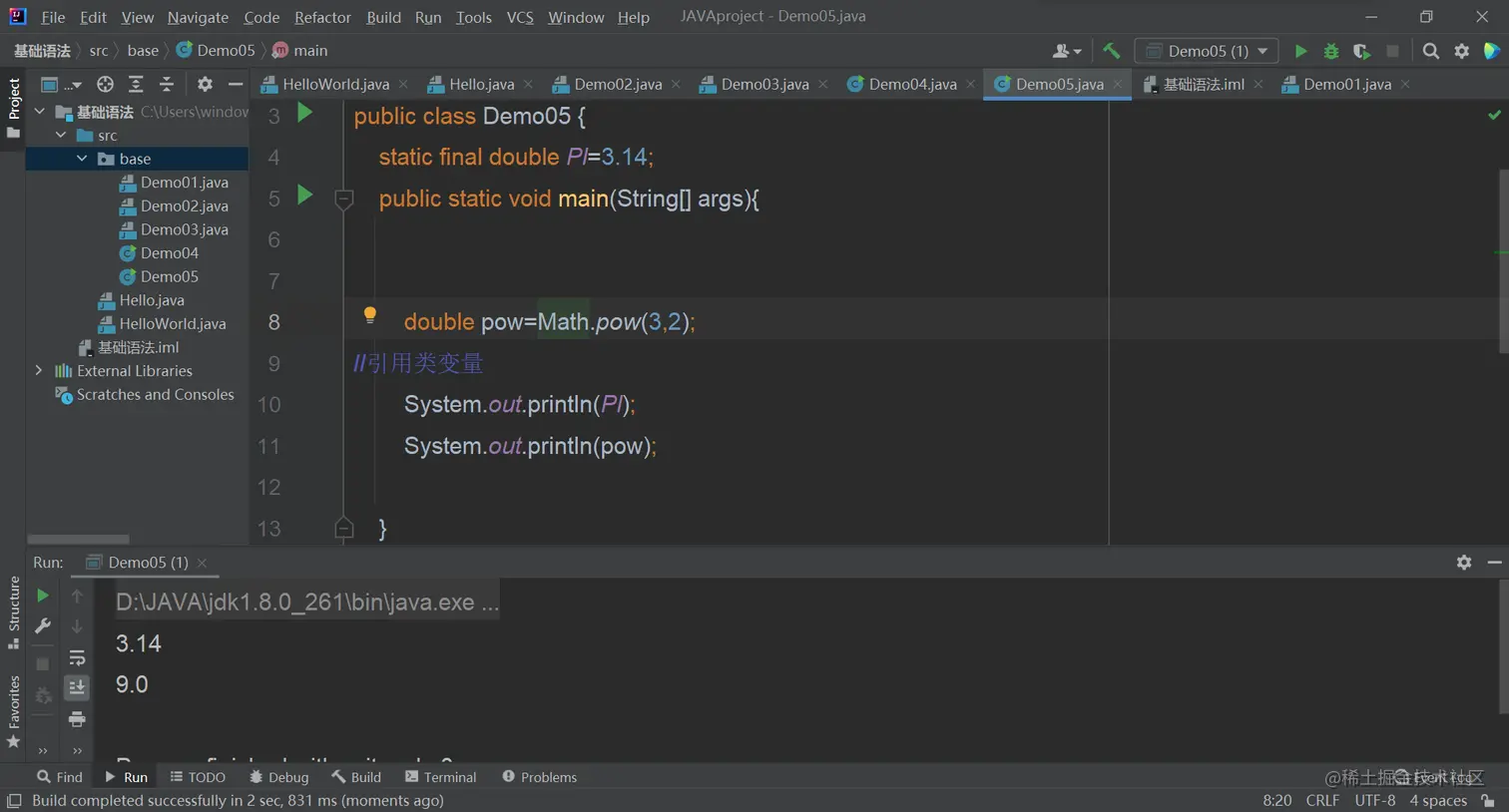This screenshot has height=812, width=1509.
Task: Close the Demo05.java editor tab
Action: point(1118,85)
